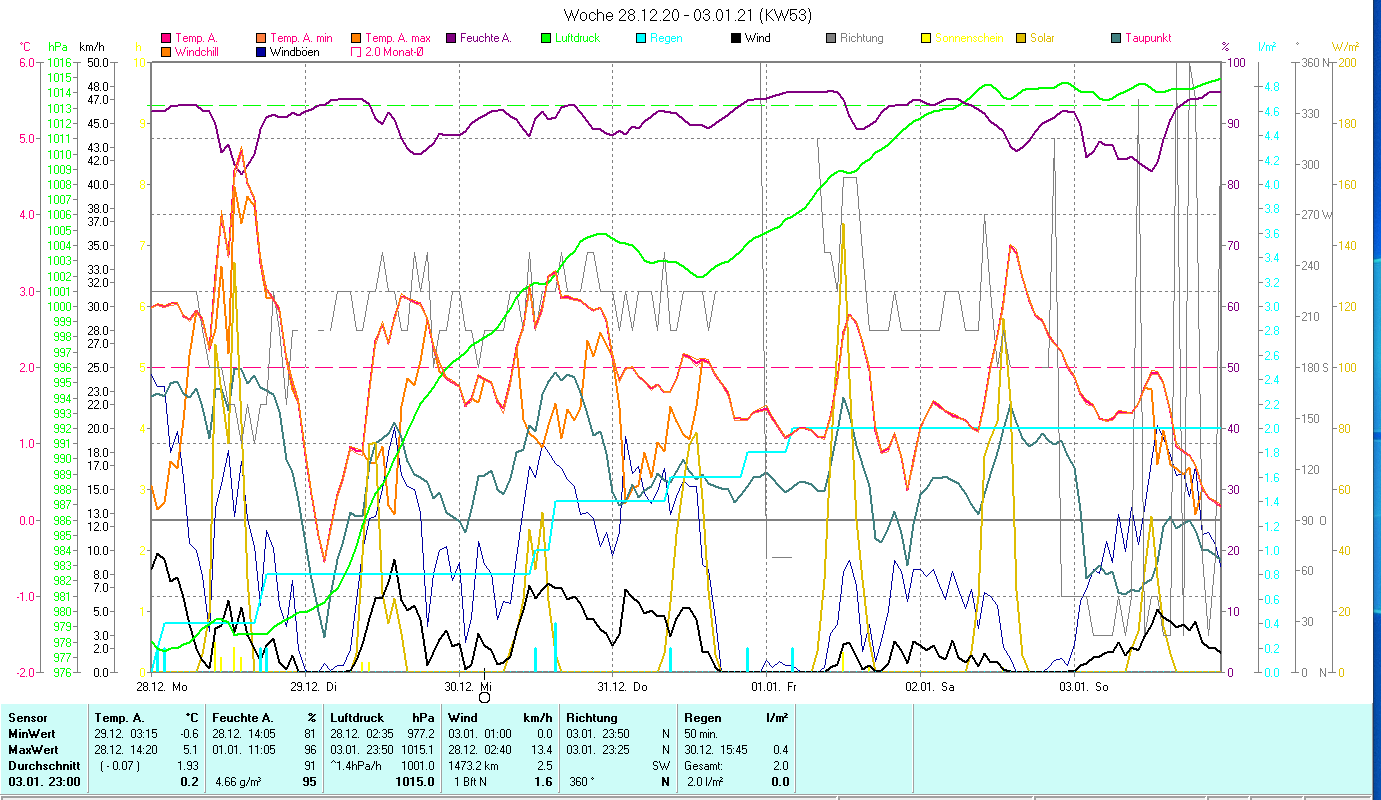Click the maximum temperature time '28.12. 14:20'
This screenshot has height=800, width=1381.
pos(127,750)
